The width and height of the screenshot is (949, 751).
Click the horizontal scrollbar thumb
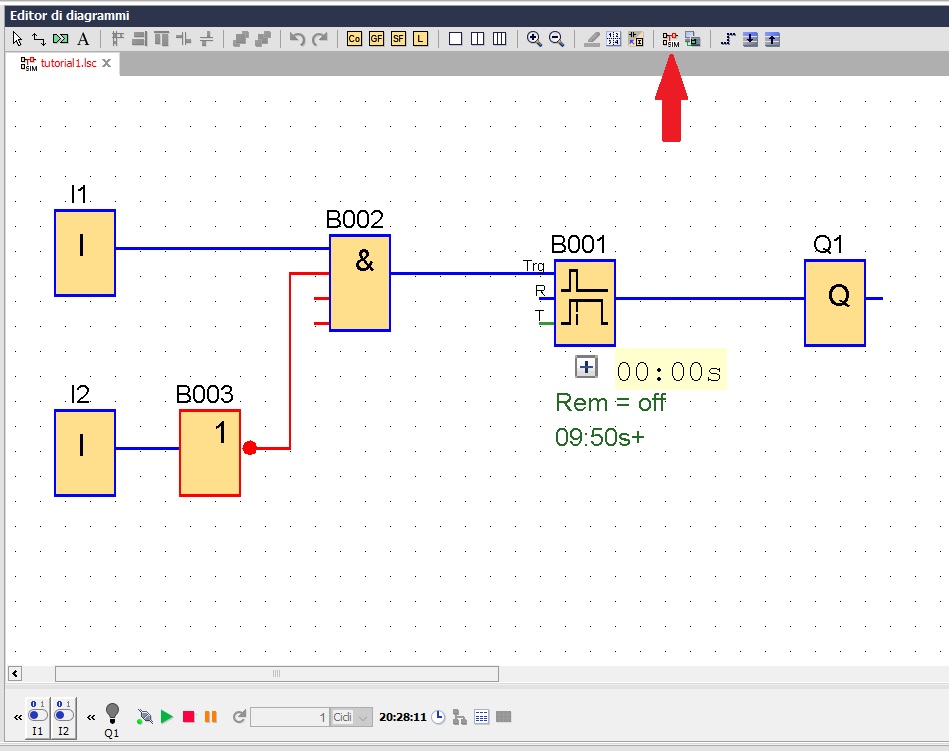276,673
